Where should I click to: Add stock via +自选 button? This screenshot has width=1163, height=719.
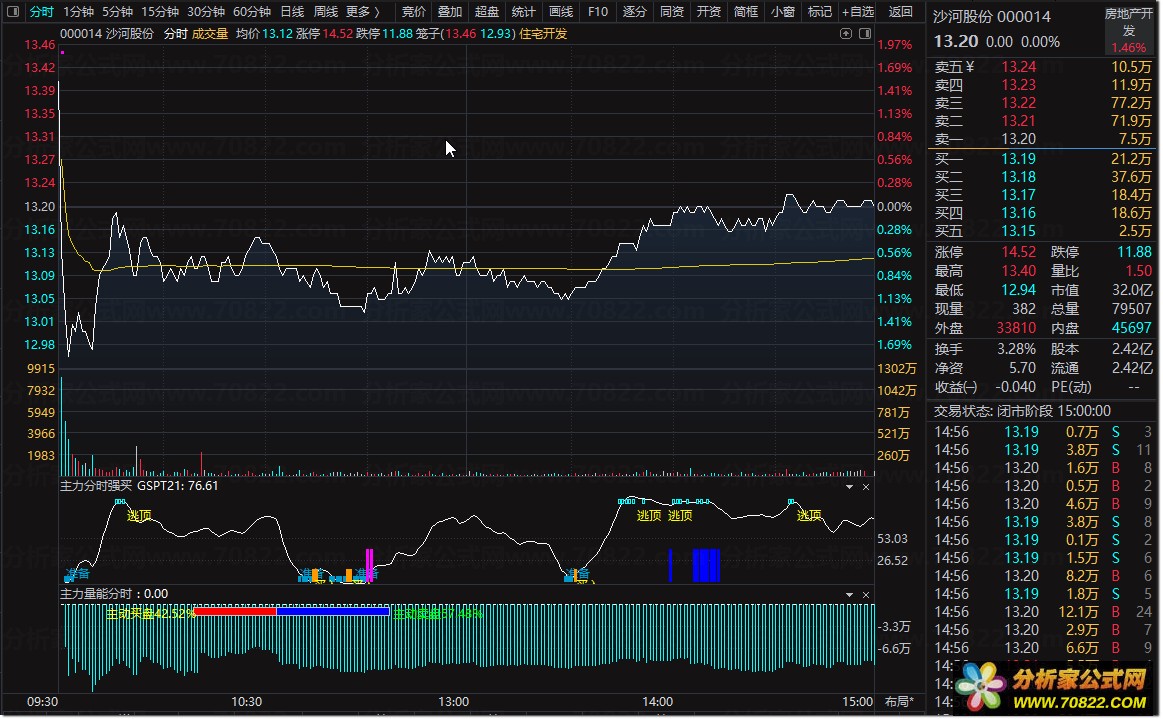click(858, 12)
